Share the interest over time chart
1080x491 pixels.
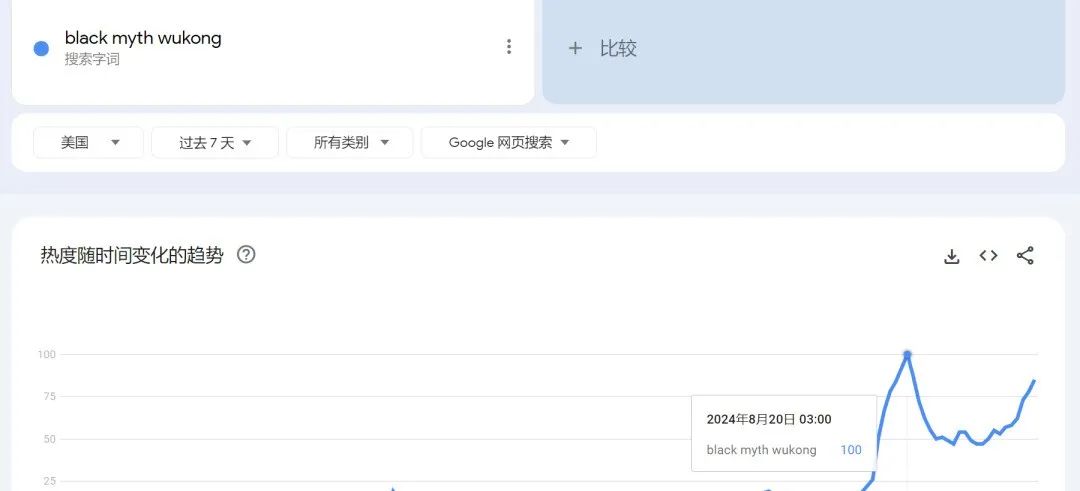[x=1025, y=256]
